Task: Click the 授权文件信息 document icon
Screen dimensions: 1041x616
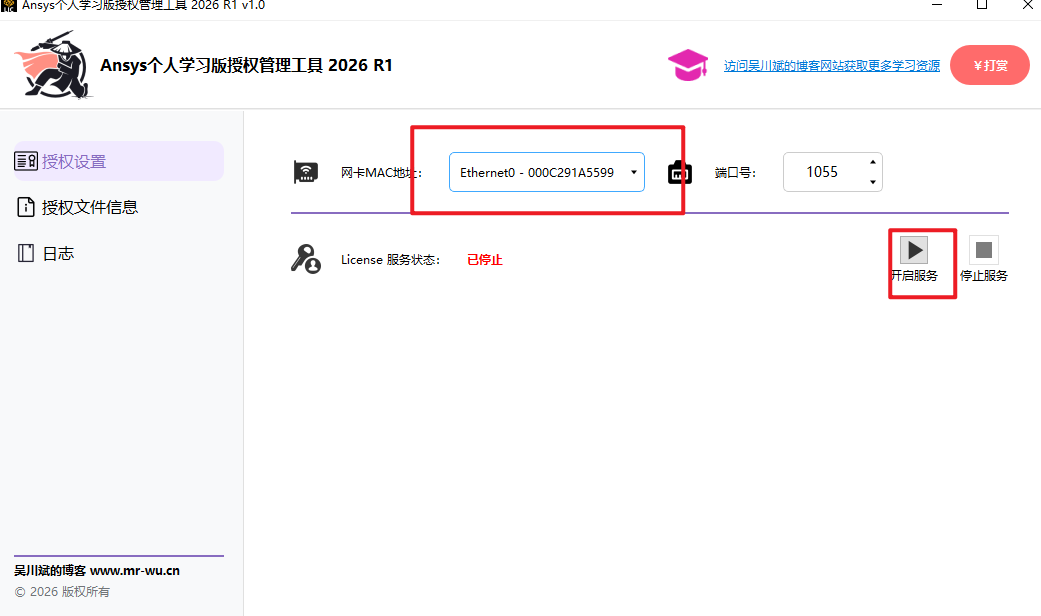Action: [x=26, y=207]
